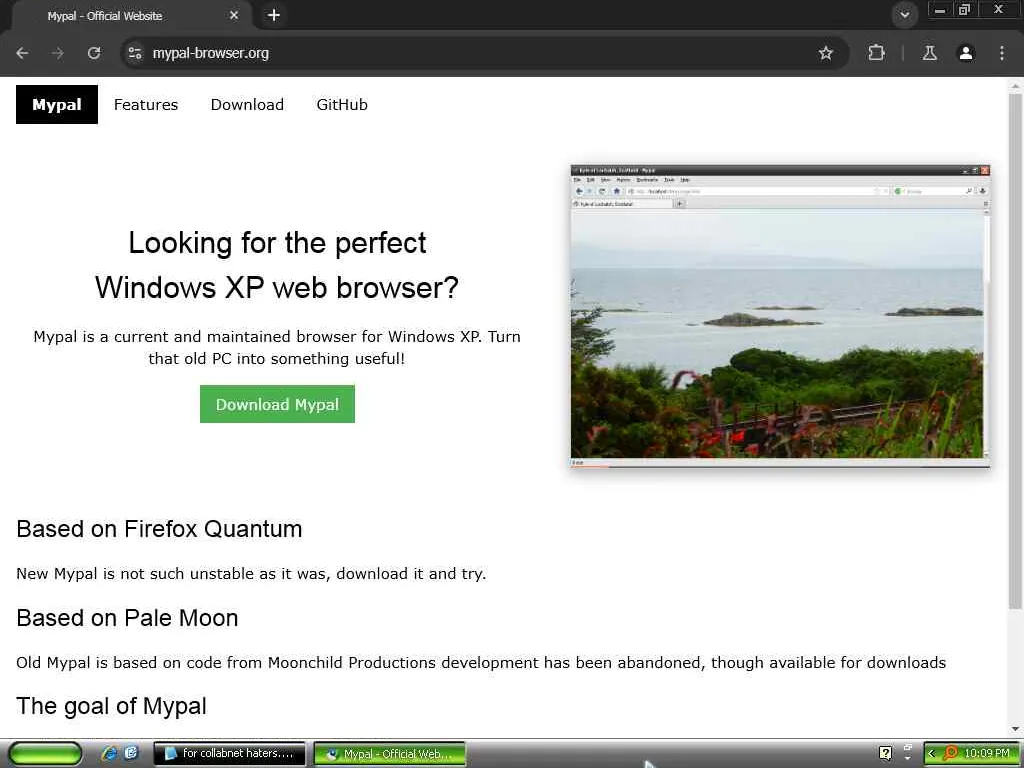
Task: Open the Chrome Labs flask icon
Action: [x=929, y=53]
